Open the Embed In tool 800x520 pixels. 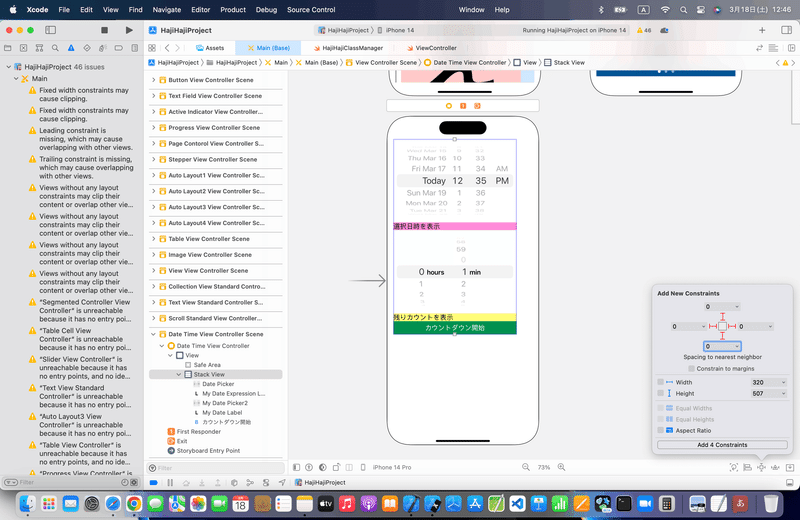point(790,467)
